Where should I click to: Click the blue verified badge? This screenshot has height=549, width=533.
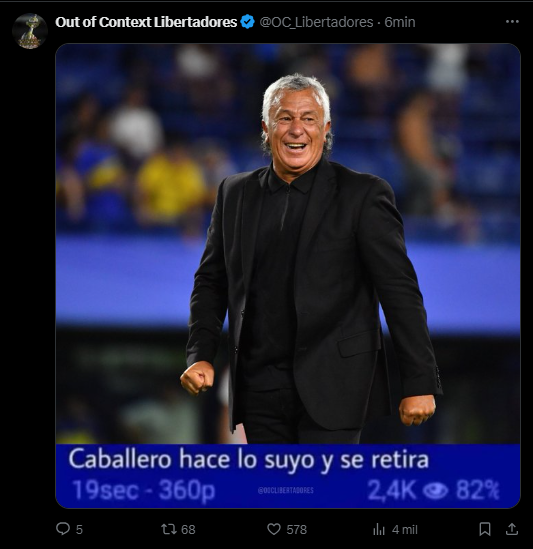248,22
